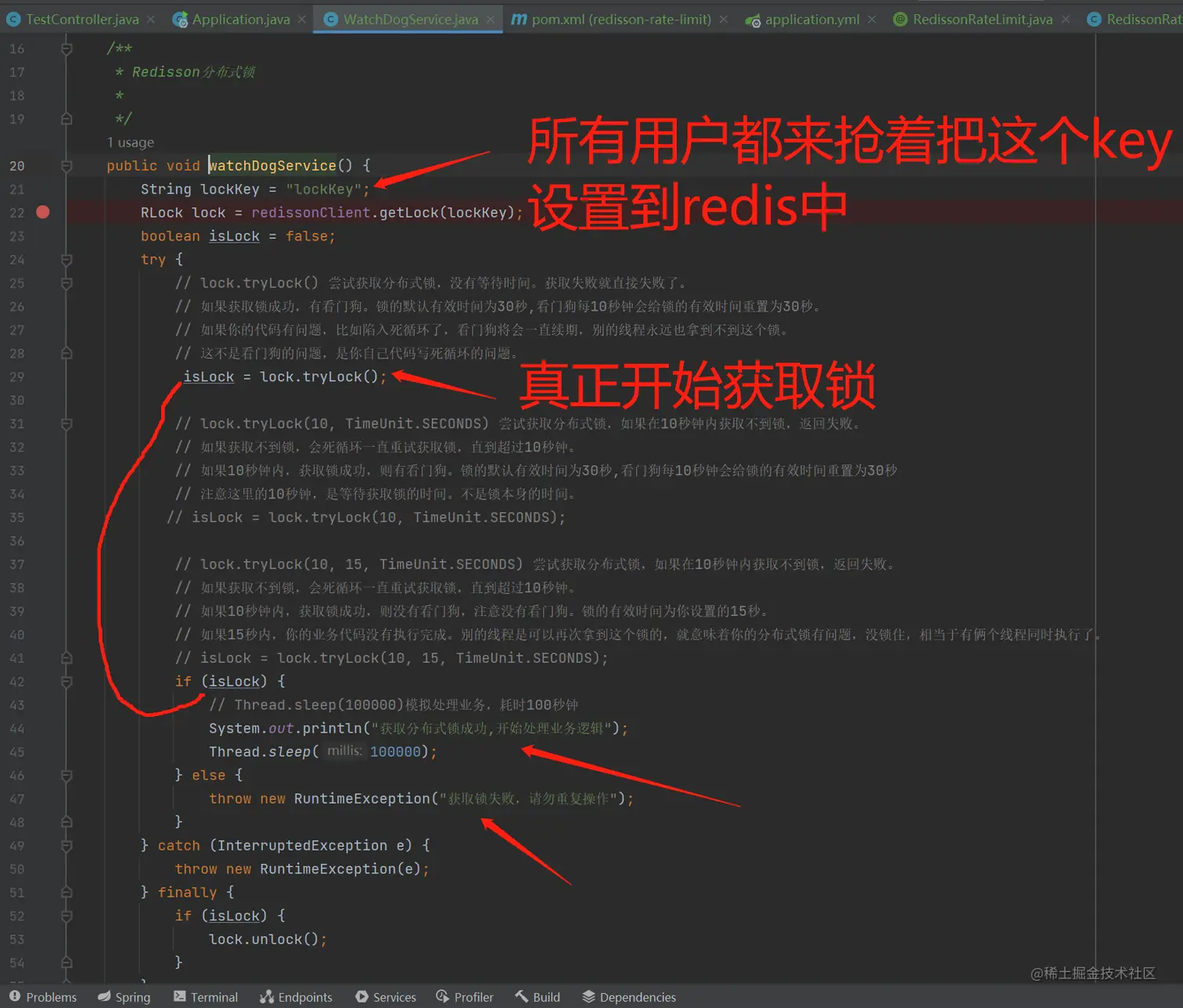The image size is (1183, 1008).
Task: Open the Build tool window
Action: click(538, 997)
